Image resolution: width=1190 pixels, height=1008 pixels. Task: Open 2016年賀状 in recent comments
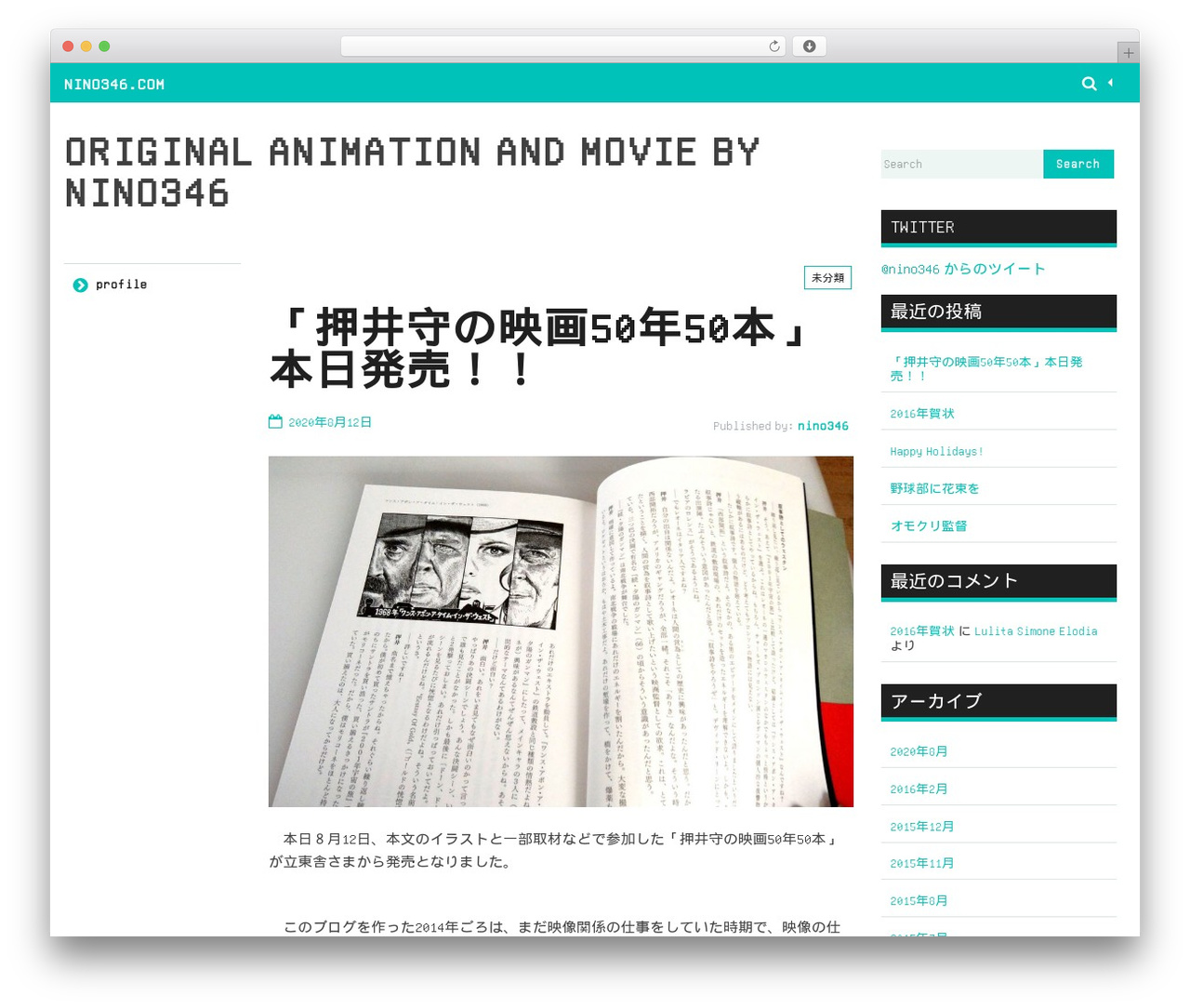[922, 630]
